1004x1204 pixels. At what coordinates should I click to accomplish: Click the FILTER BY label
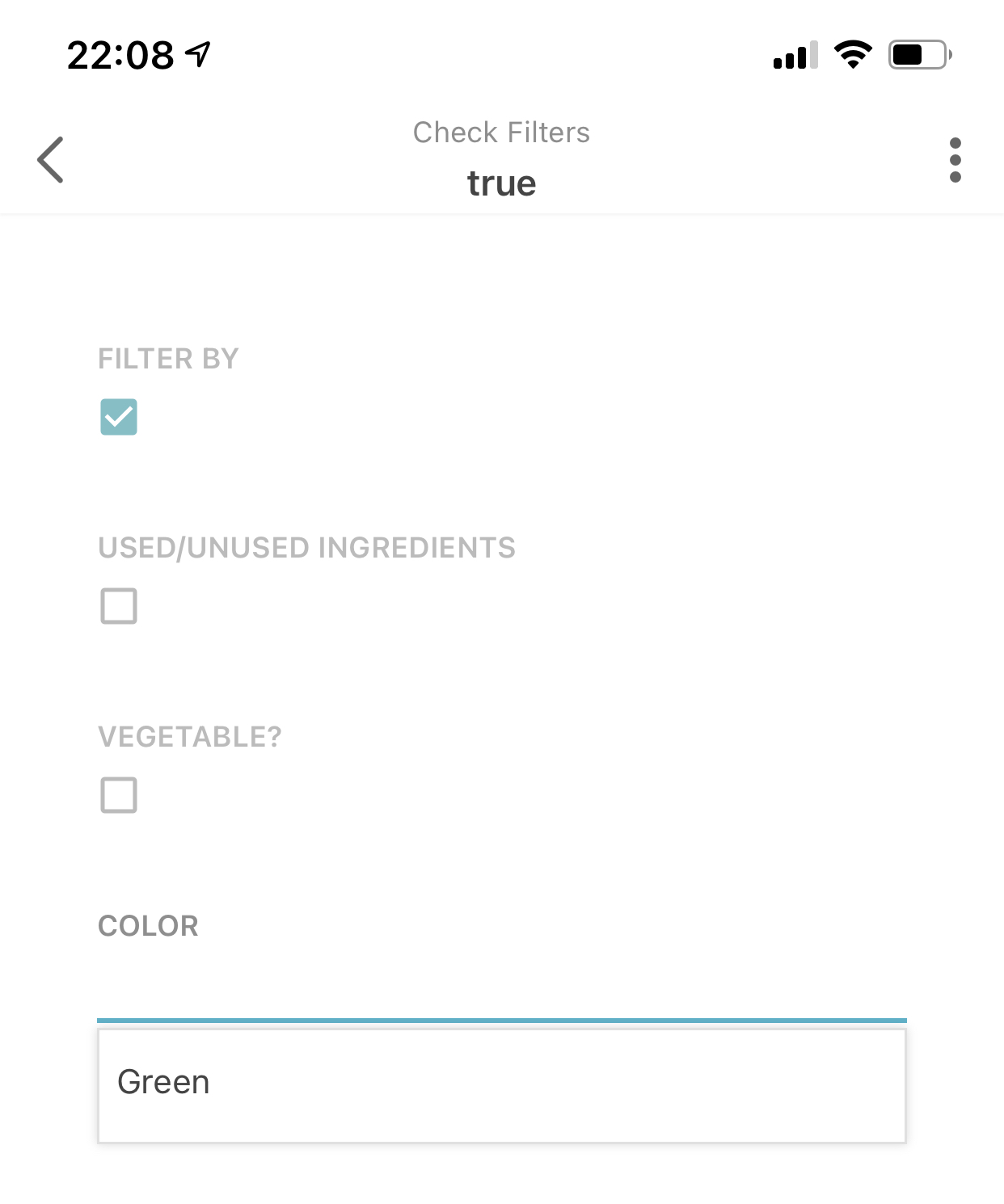point(168,359)
